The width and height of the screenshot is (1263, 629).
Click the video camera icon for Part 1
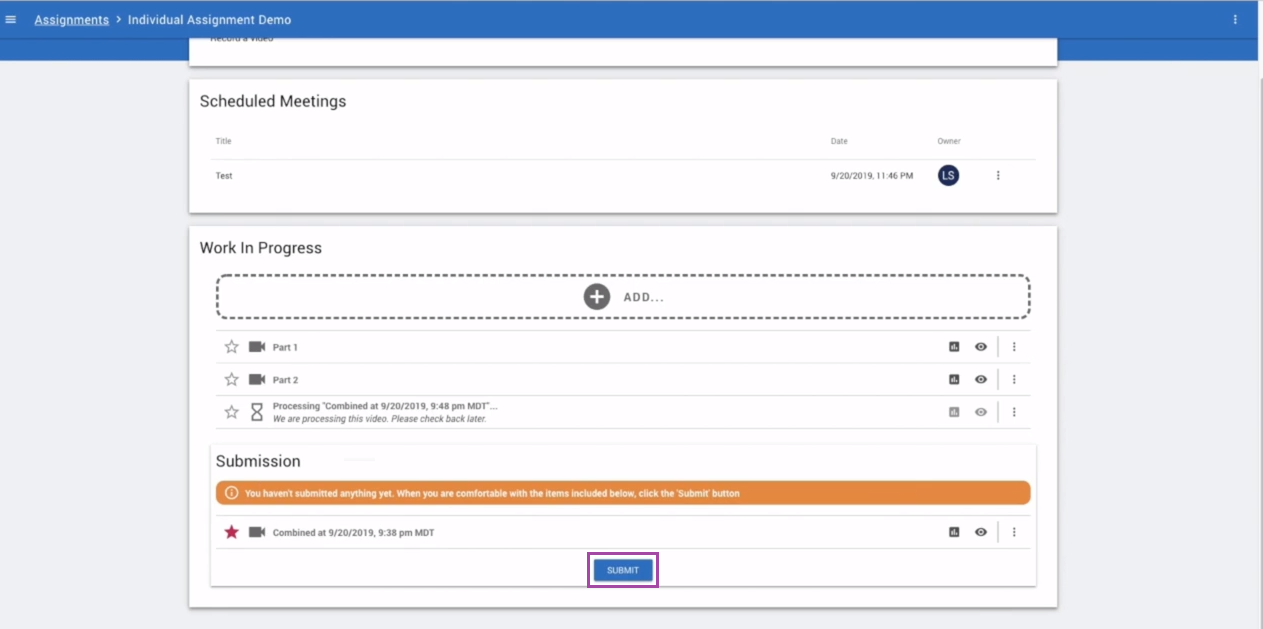(257, 347)
